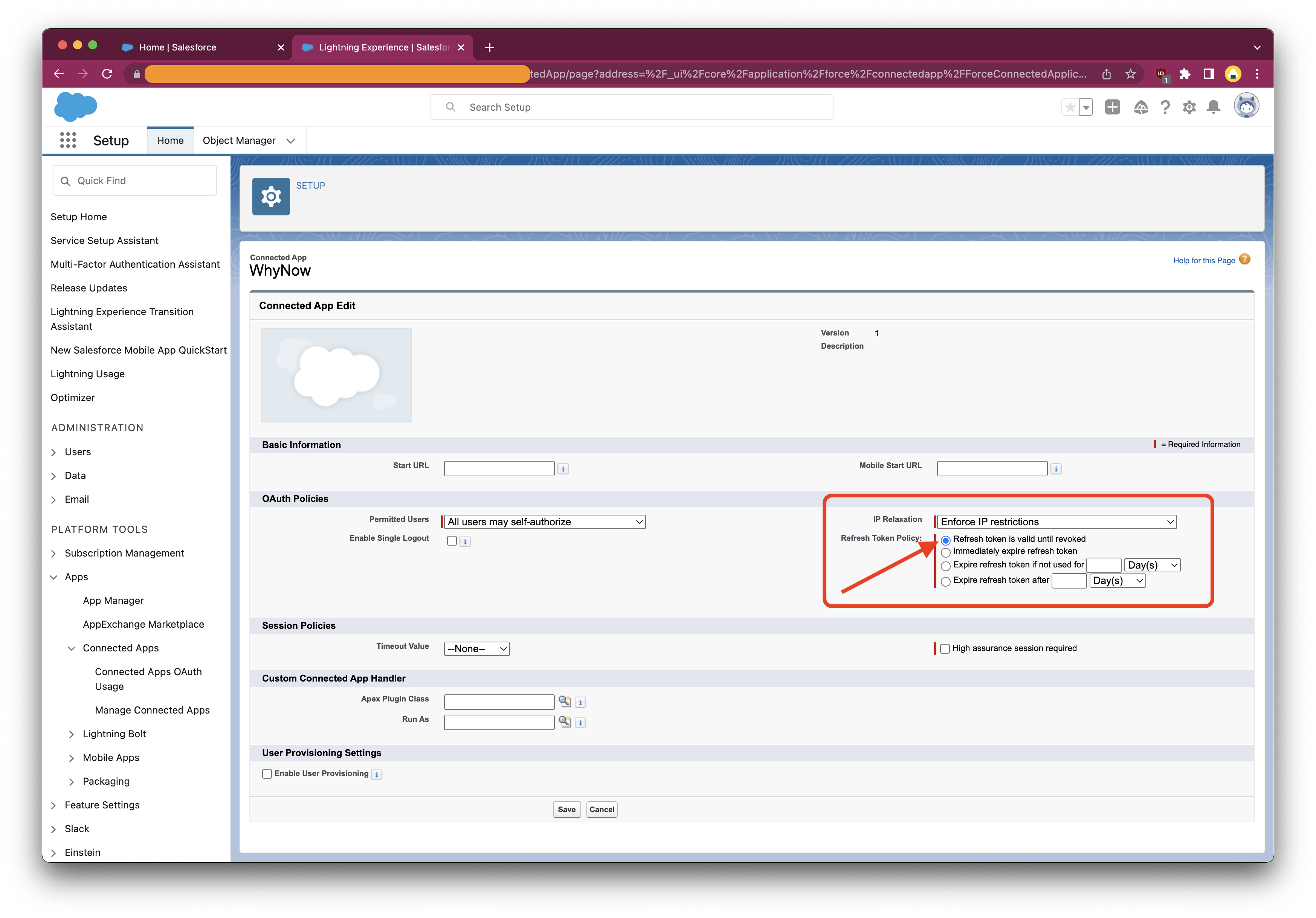
Task: Open the Object Manager tab
Action: pos(239,141)
